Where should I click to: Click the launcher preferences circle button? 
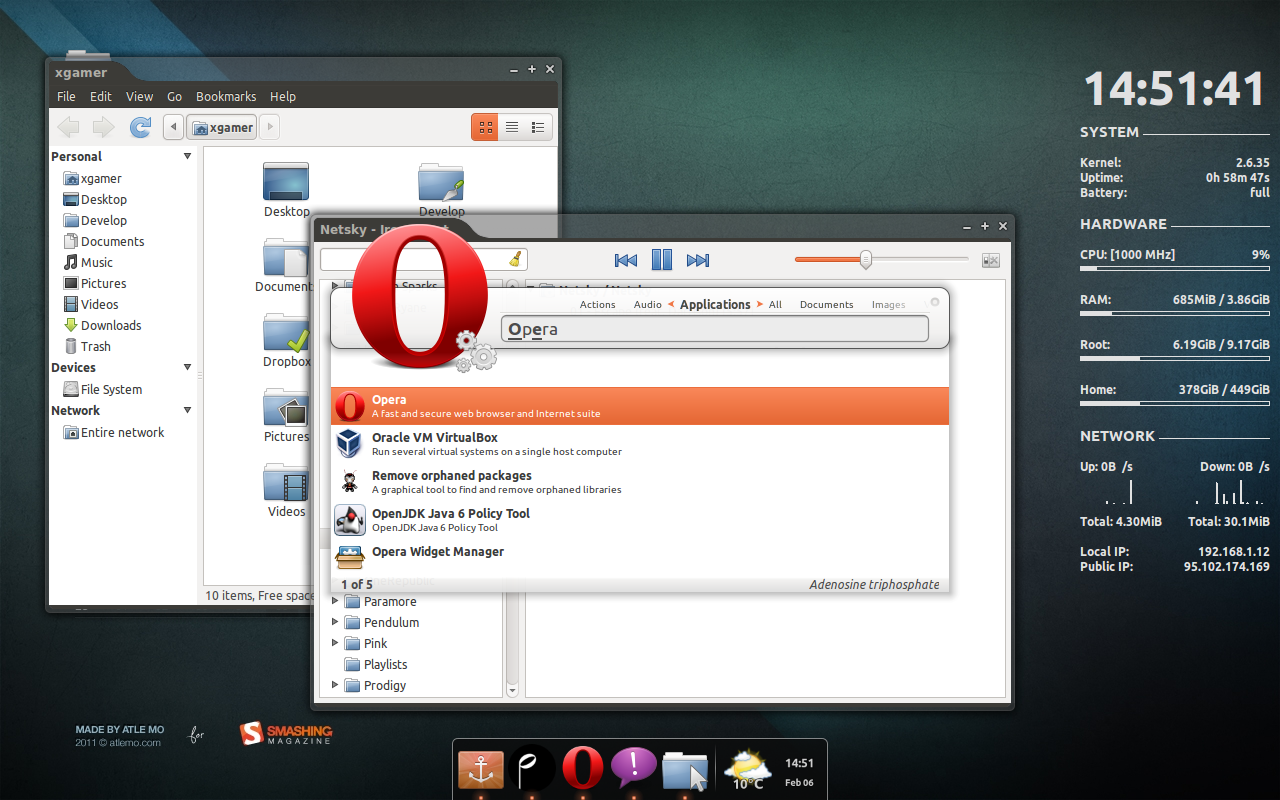coord(935,301)
